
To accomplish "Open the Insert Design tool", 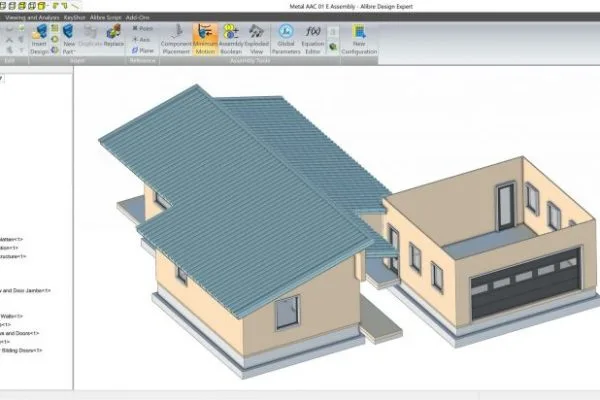I will [x=39, y=39].
